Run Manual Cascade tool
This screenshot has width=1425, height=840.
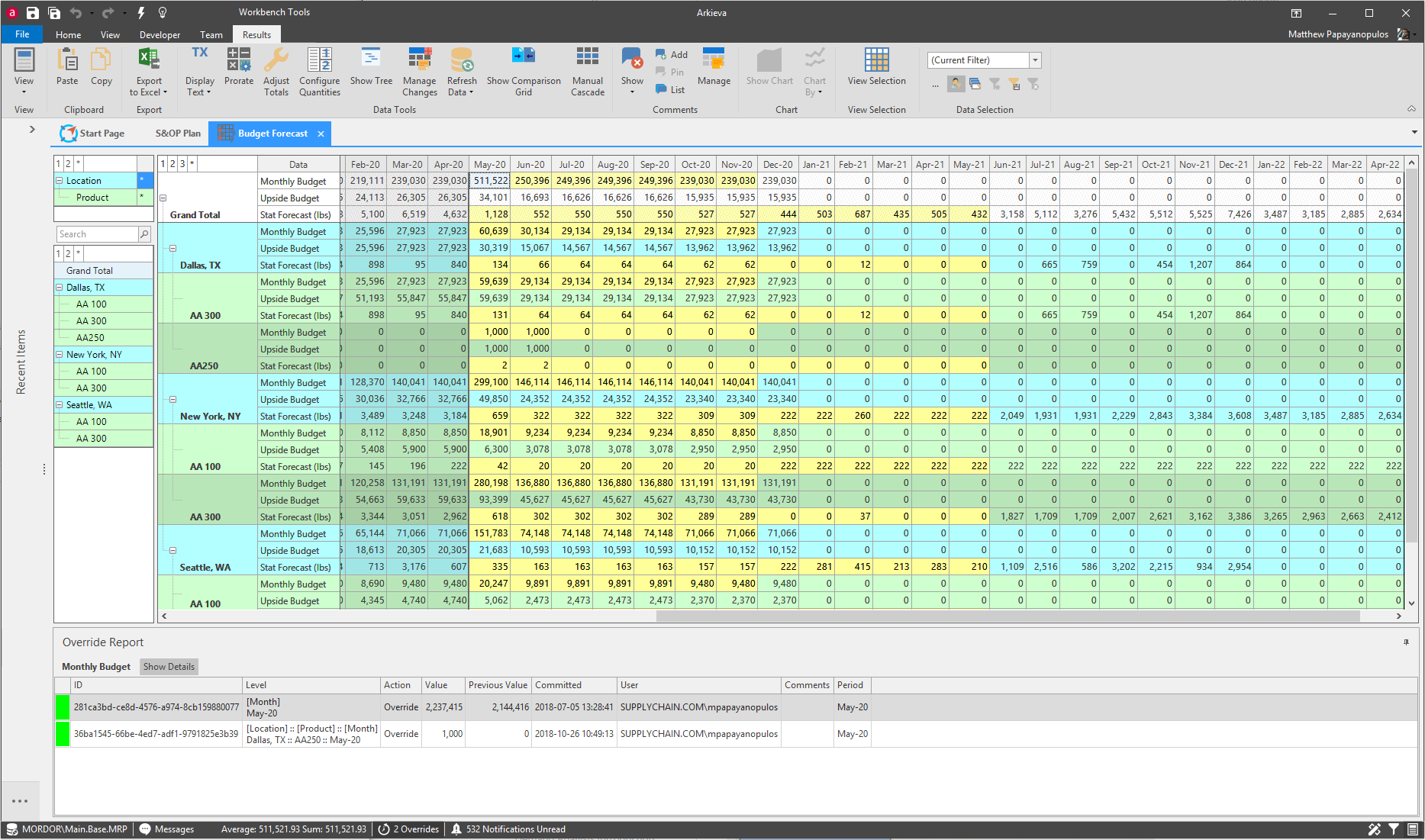588,71
